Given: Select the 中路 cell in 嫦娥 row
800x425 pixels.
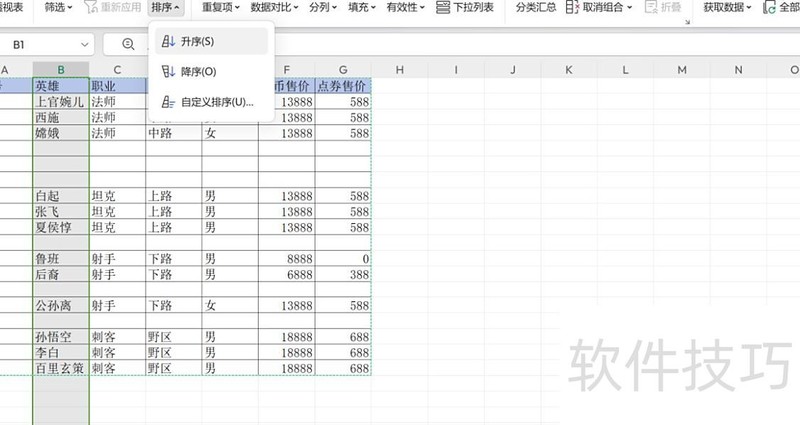Looking at the screenshot, I should pyautogui.click(x=173, y=133).
